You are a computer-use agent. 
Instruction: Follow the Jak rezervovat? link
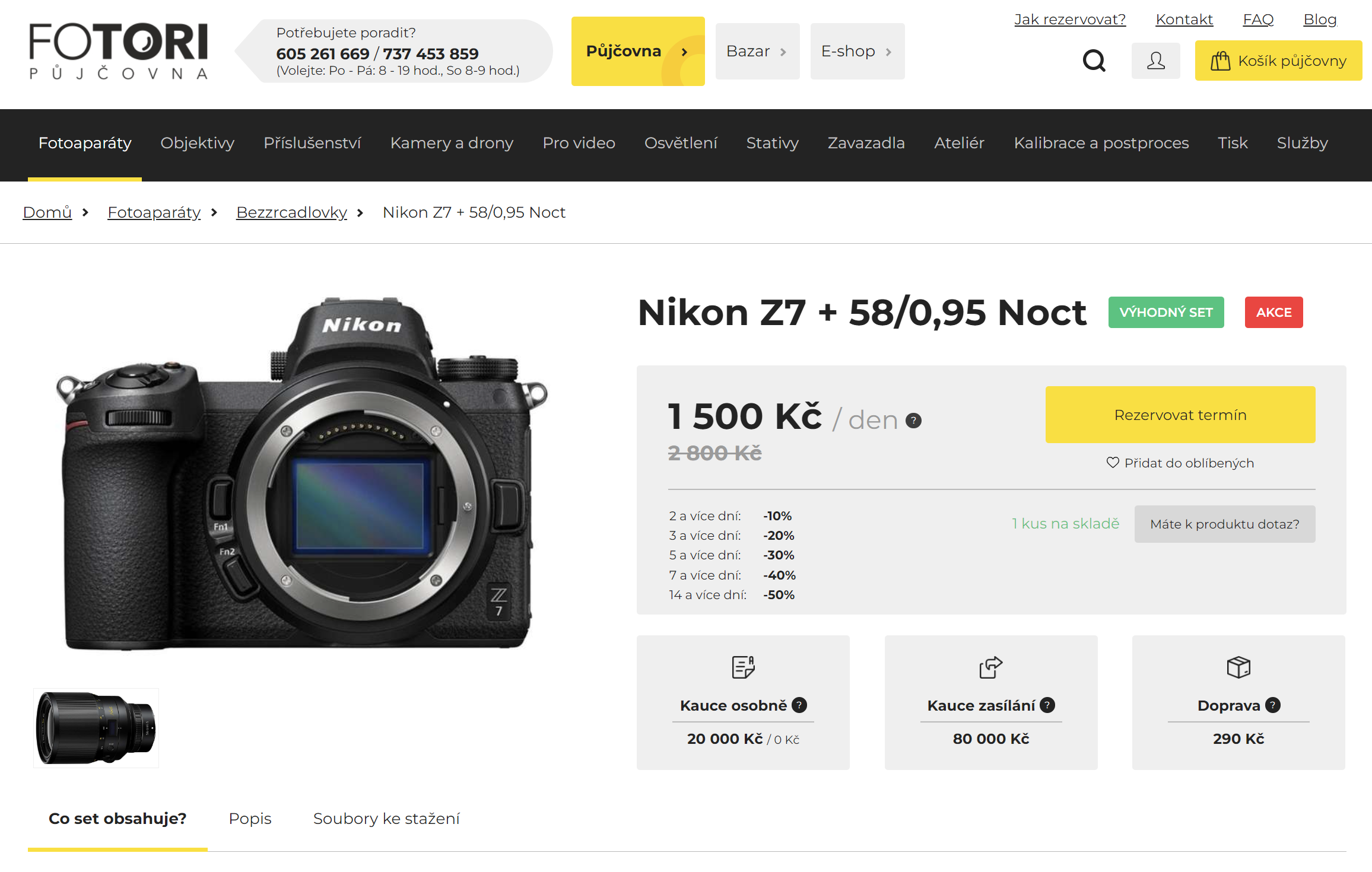tap(1070, 20)
